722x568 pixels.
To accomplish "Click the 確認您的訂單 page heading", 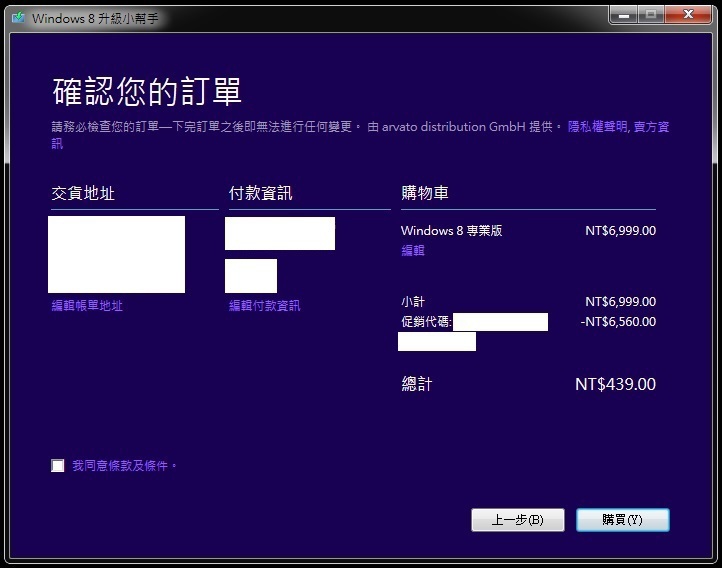I will [147, 92].
